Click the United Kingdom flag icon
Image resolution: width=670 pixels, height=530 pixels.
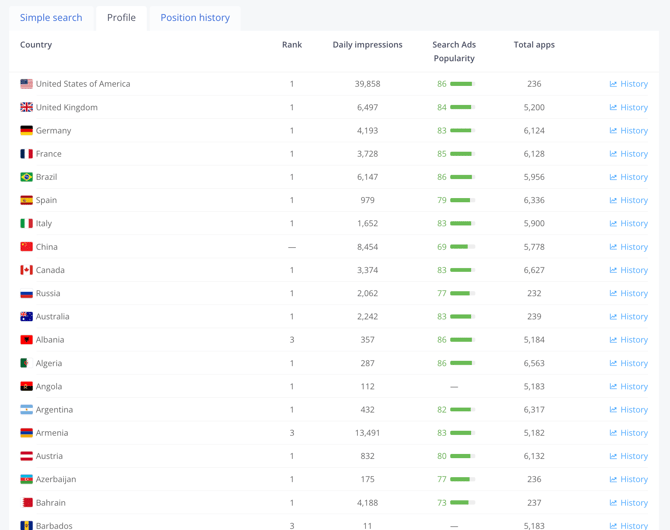click(27, 107)
